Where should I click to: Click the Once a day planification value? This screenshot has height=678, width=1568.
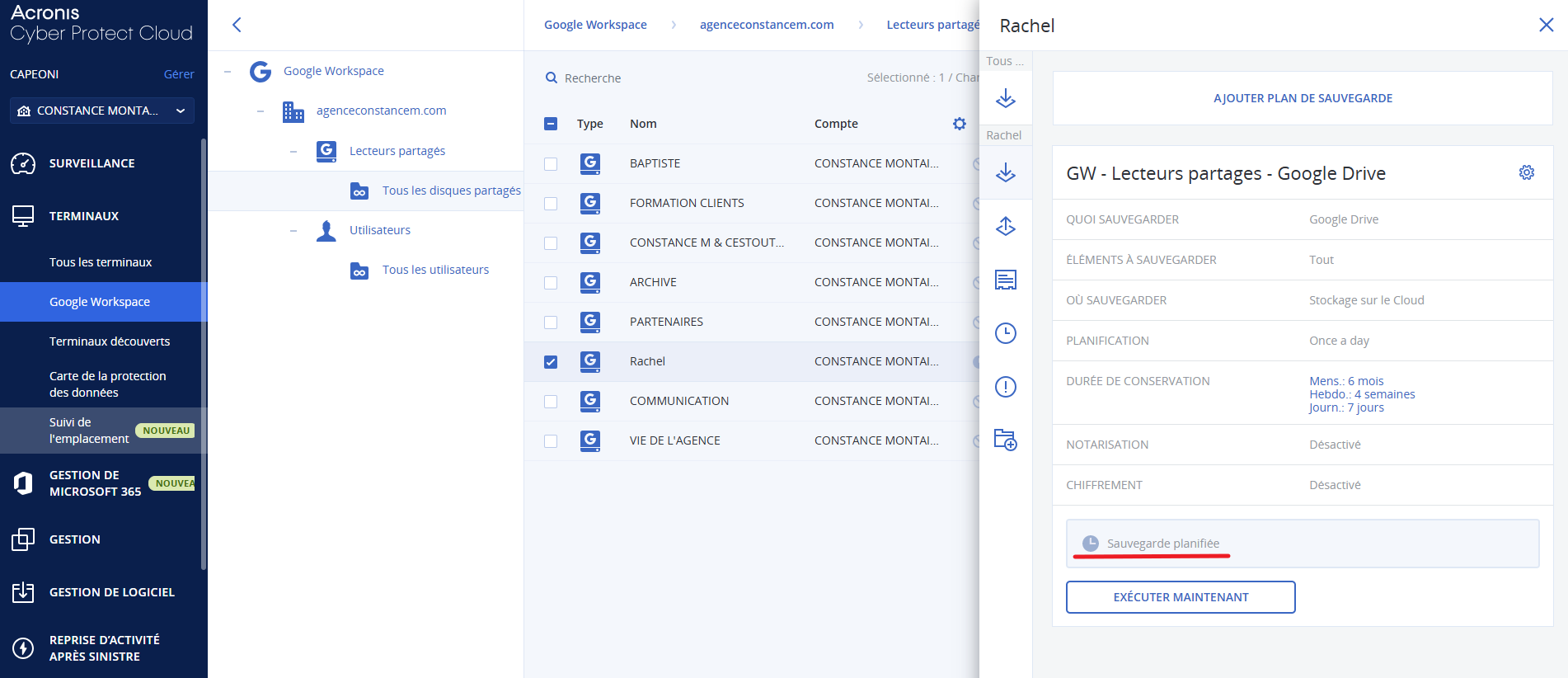1339,341
